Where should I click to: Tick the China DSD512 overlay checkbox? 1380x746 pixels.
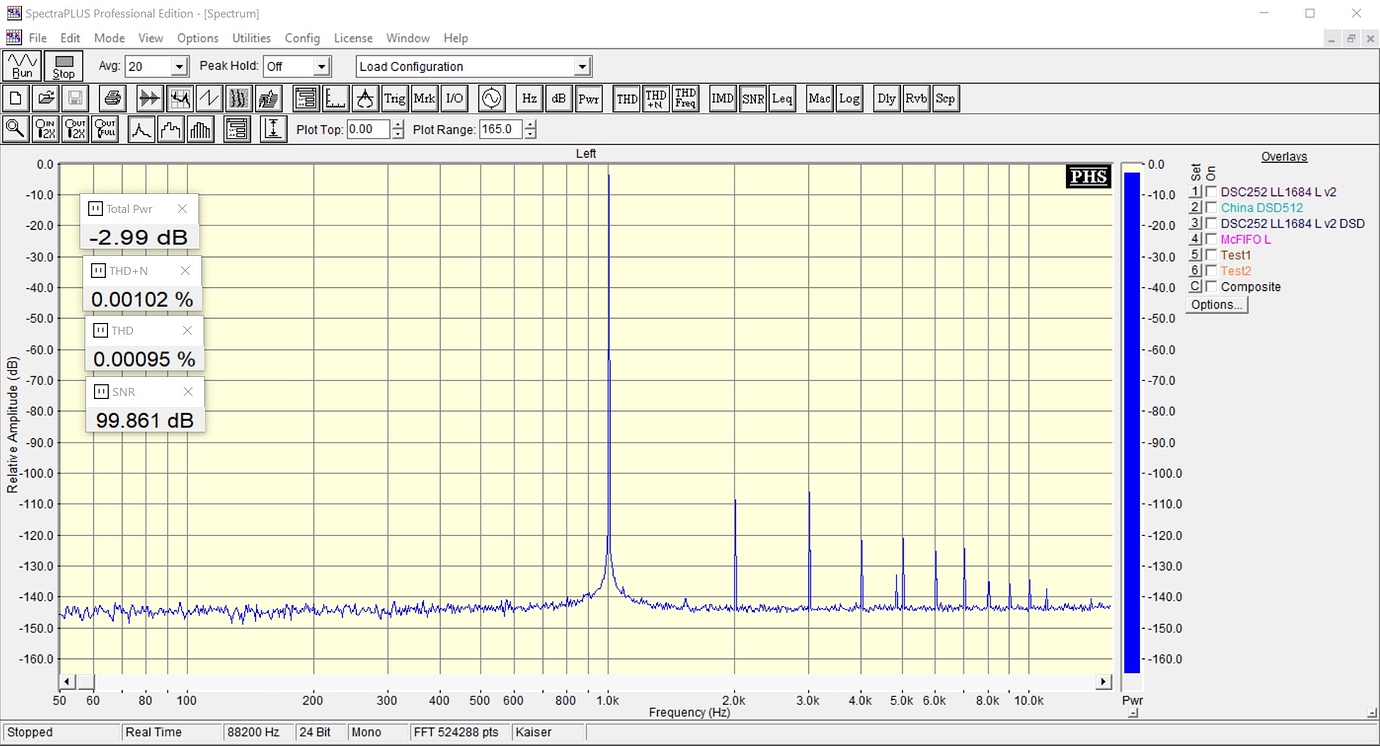pos(1212,208)
